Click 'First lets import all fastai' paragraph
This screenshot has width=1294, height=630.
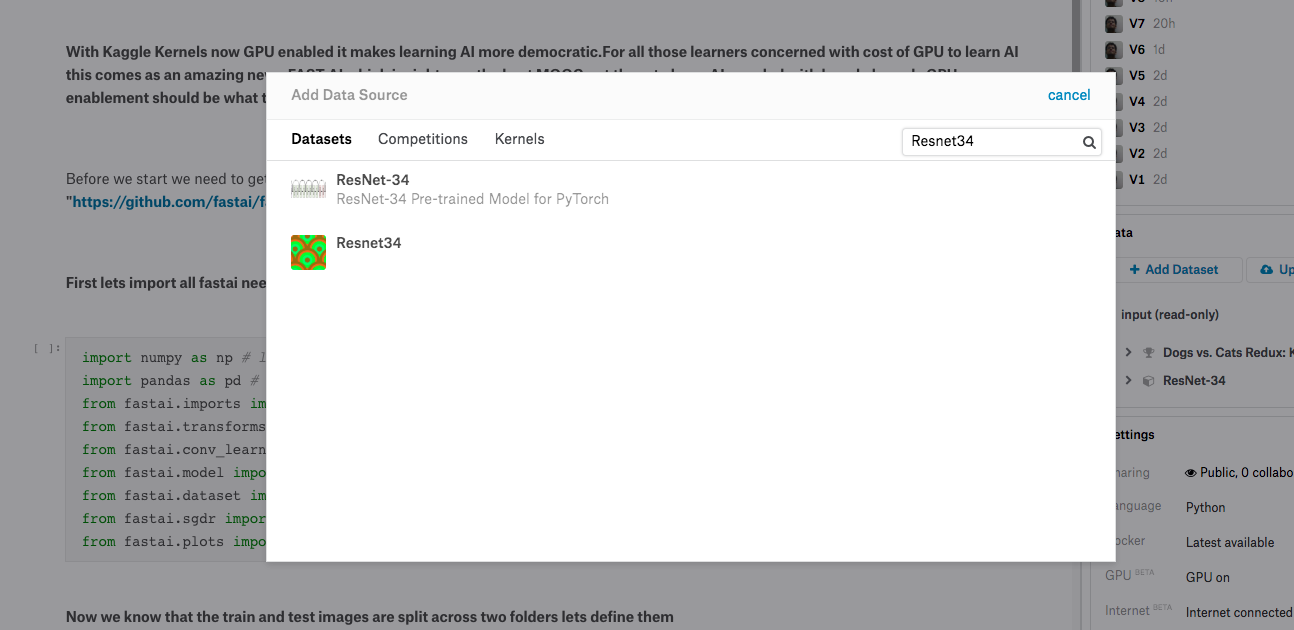point(166,283)
